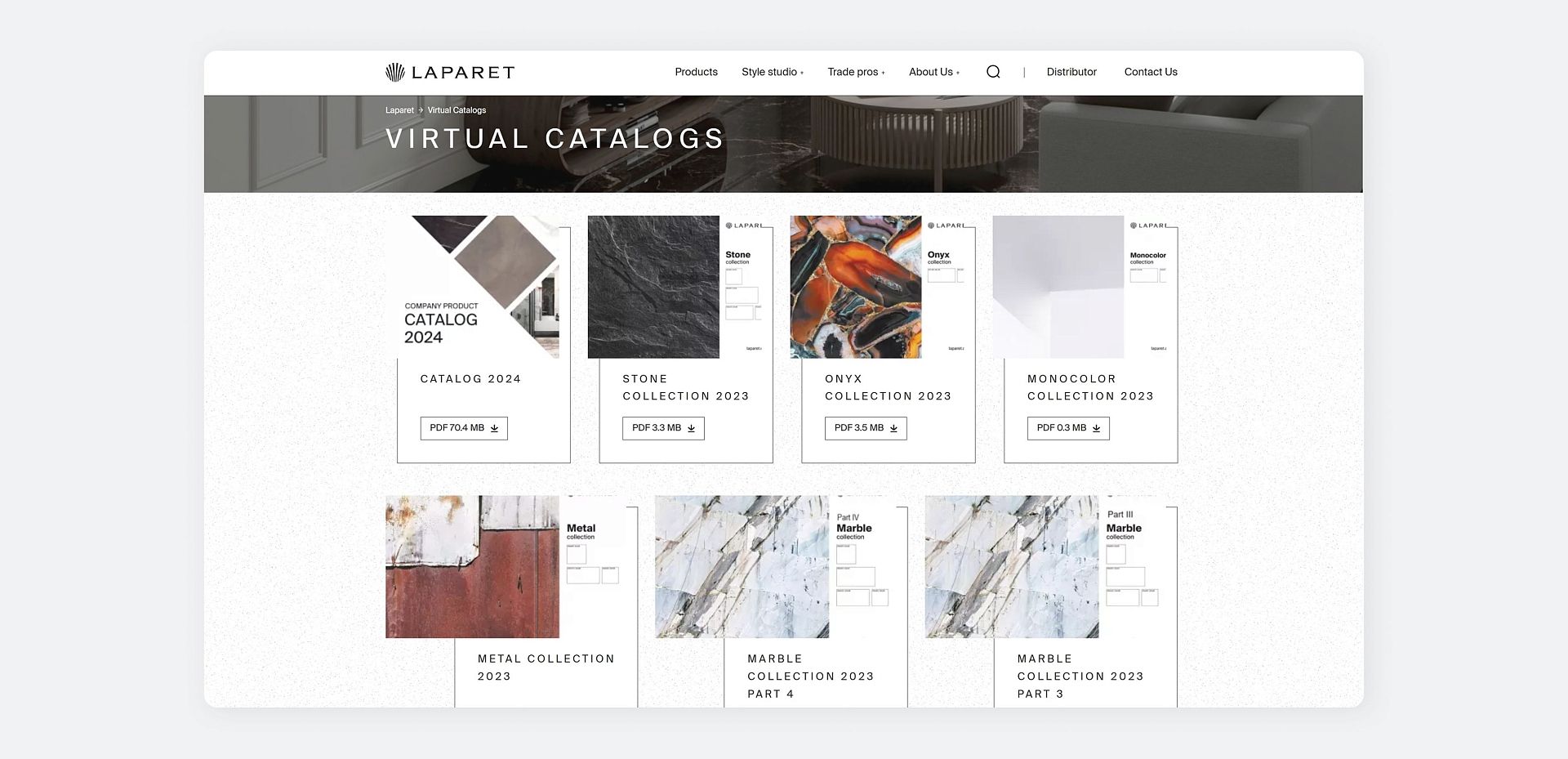Download the Onyx Collection PDF 3.5 MB

(x=866, y=428)
